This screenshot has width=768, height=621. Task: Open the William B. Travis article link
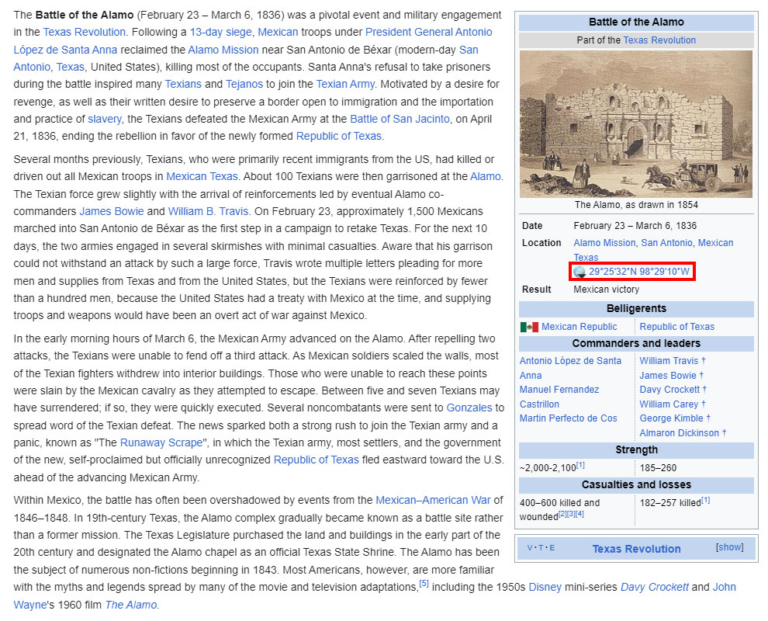point(209,211)
